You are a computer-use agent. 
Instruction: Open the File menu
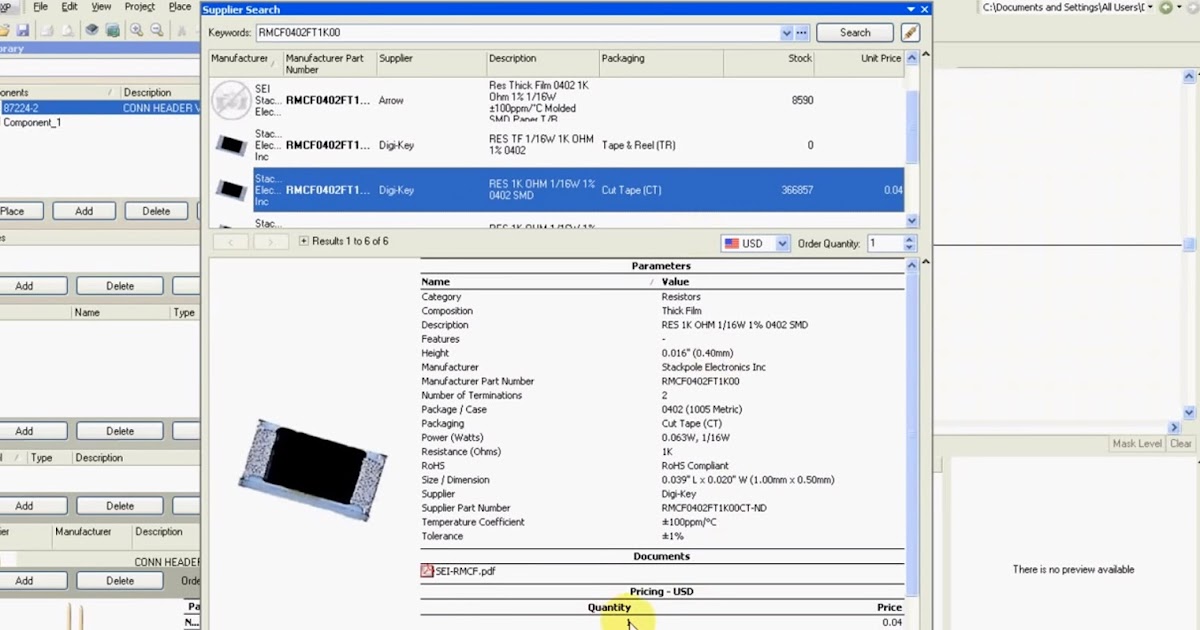point(42,7)
